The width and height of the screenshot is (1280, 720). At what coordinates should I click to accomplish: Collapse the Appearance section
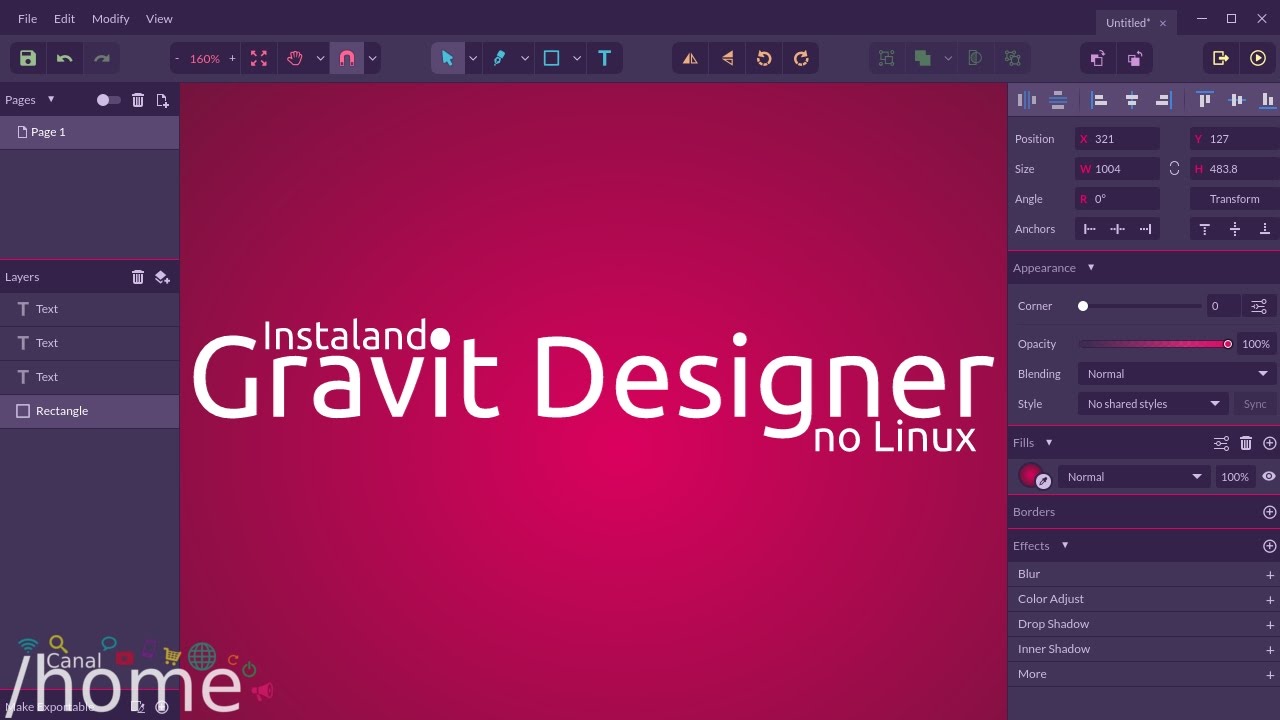[x=1091, y=267]
